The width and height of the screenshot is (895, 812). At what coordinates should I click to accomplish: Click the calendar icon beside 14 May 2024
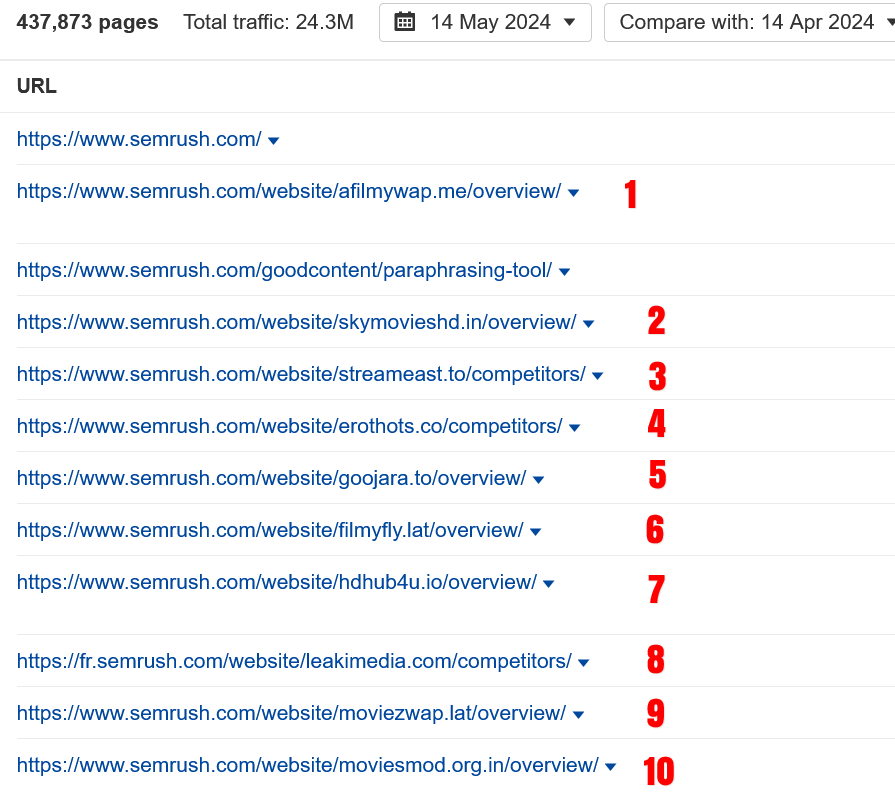[405, 22]
